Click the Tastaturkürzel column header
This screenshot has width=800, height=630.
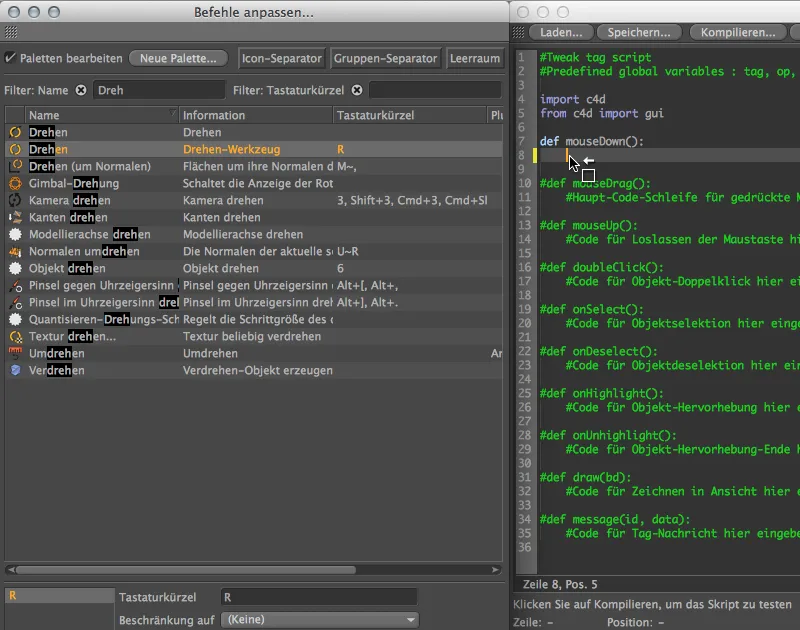click(409, 115)
